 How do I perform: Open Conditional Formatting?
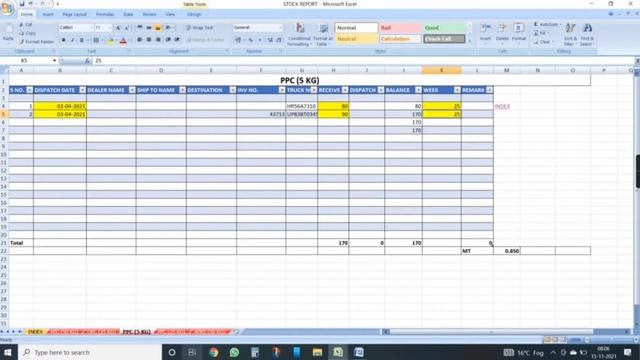(299, 34)
